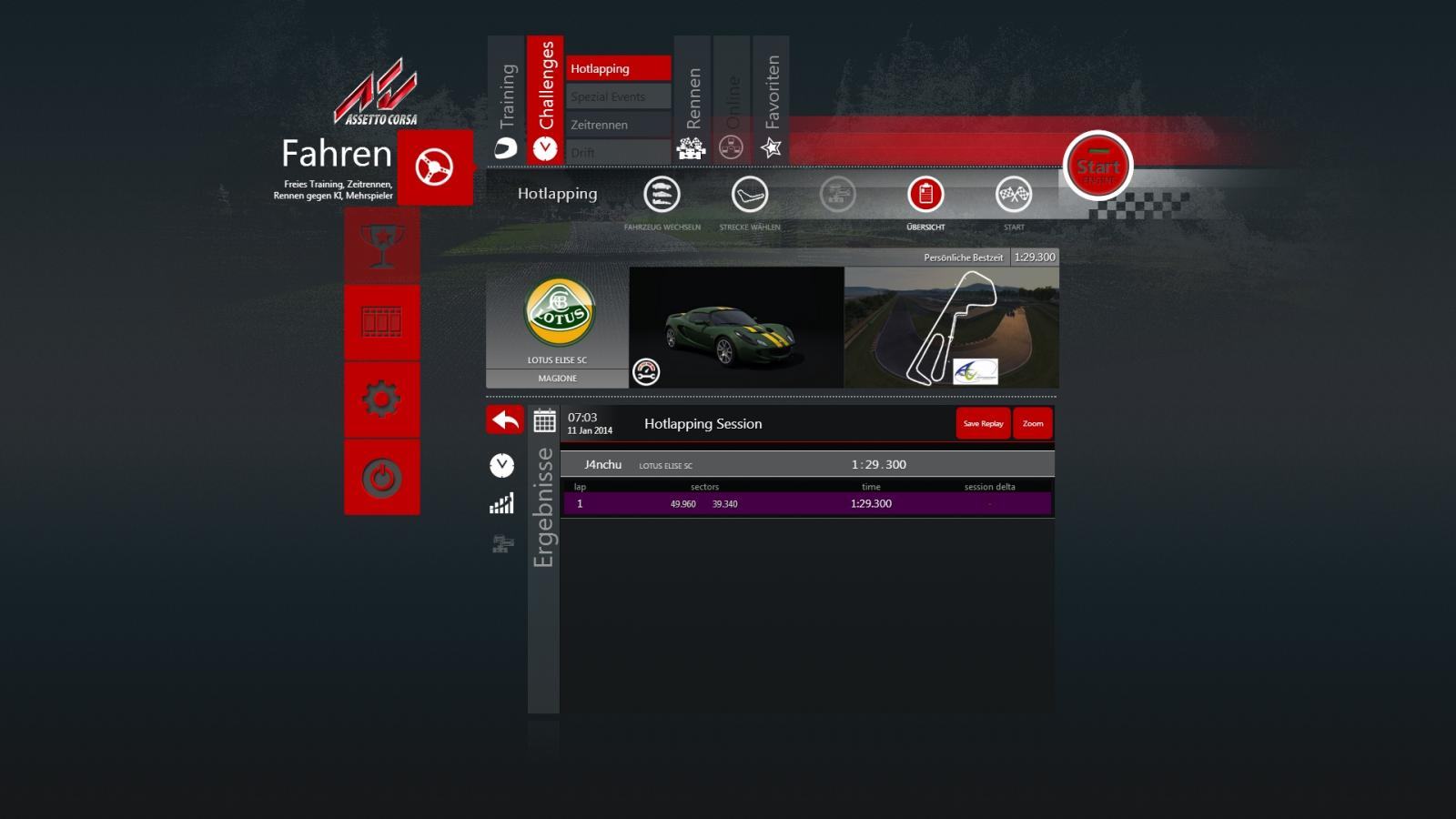This screenshot has height=819, width=1456.
Task: Click the Übersicht clipboard icon
Action: (x=925, y=194)
